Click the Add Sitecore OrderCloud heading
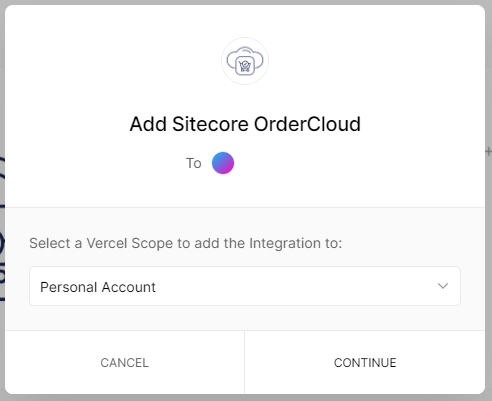The height and width of the screenshot is (401, 492). tap(245, 124)
